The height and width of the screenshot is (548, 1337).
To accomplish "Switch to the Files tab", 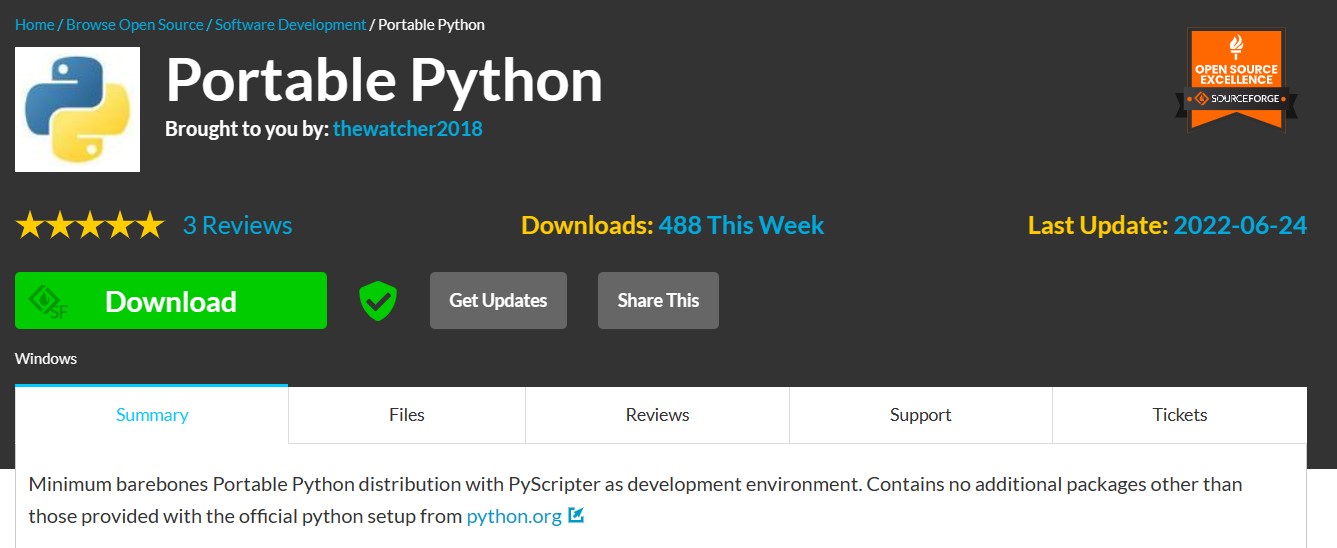I will [x=407, y=414].
